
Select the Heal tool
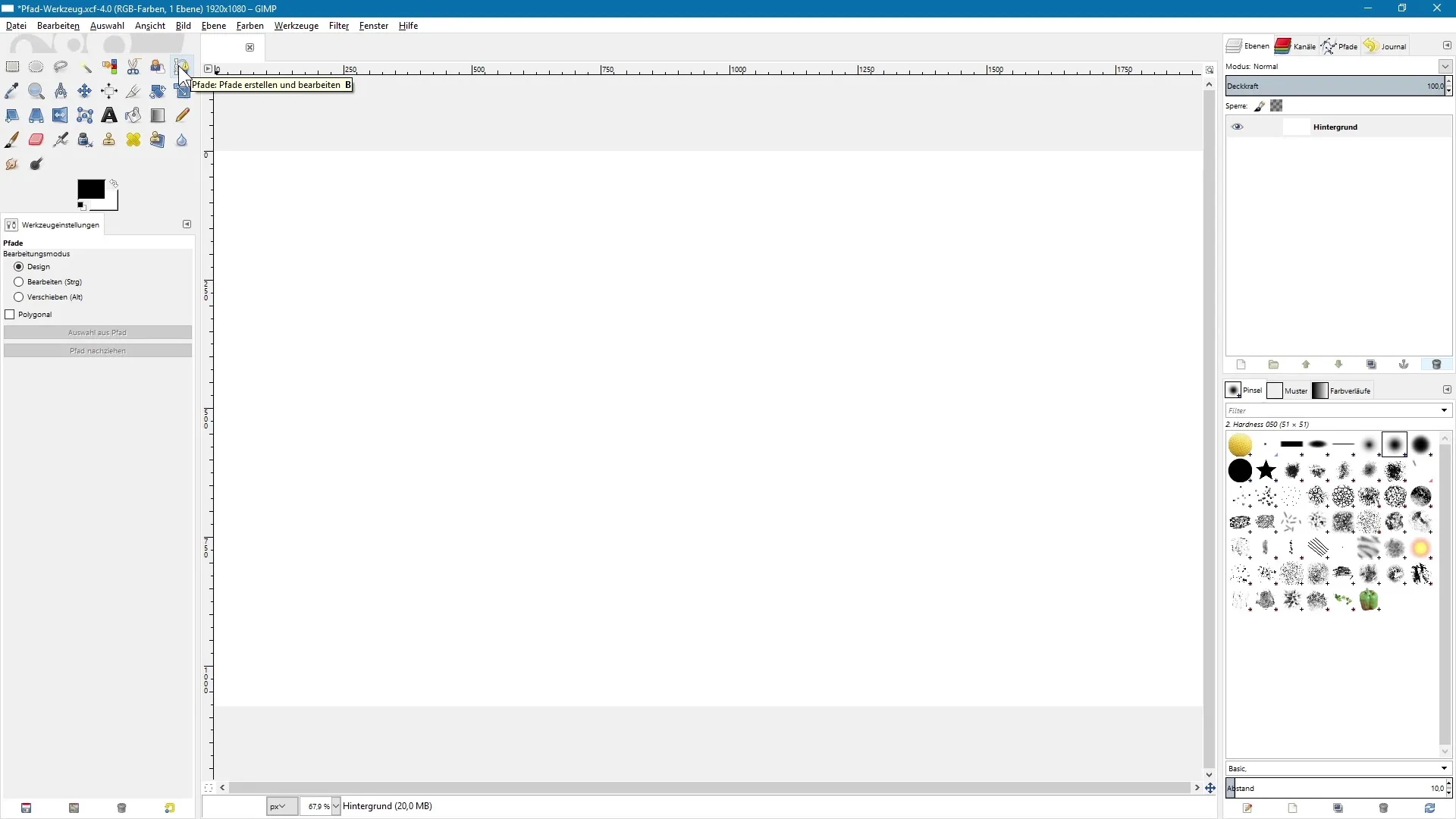point(133,140)
